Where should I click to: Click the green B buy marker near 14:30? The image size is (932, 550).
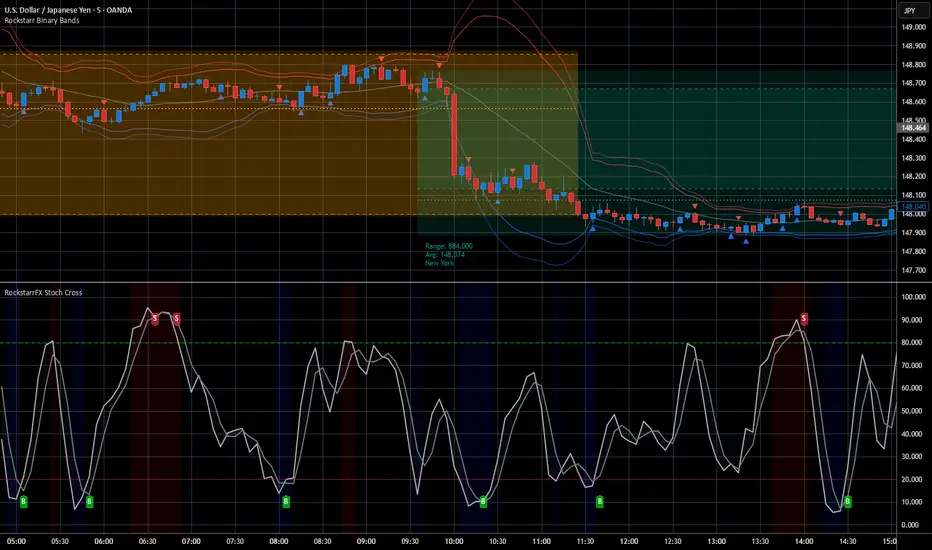pos(848,500)
